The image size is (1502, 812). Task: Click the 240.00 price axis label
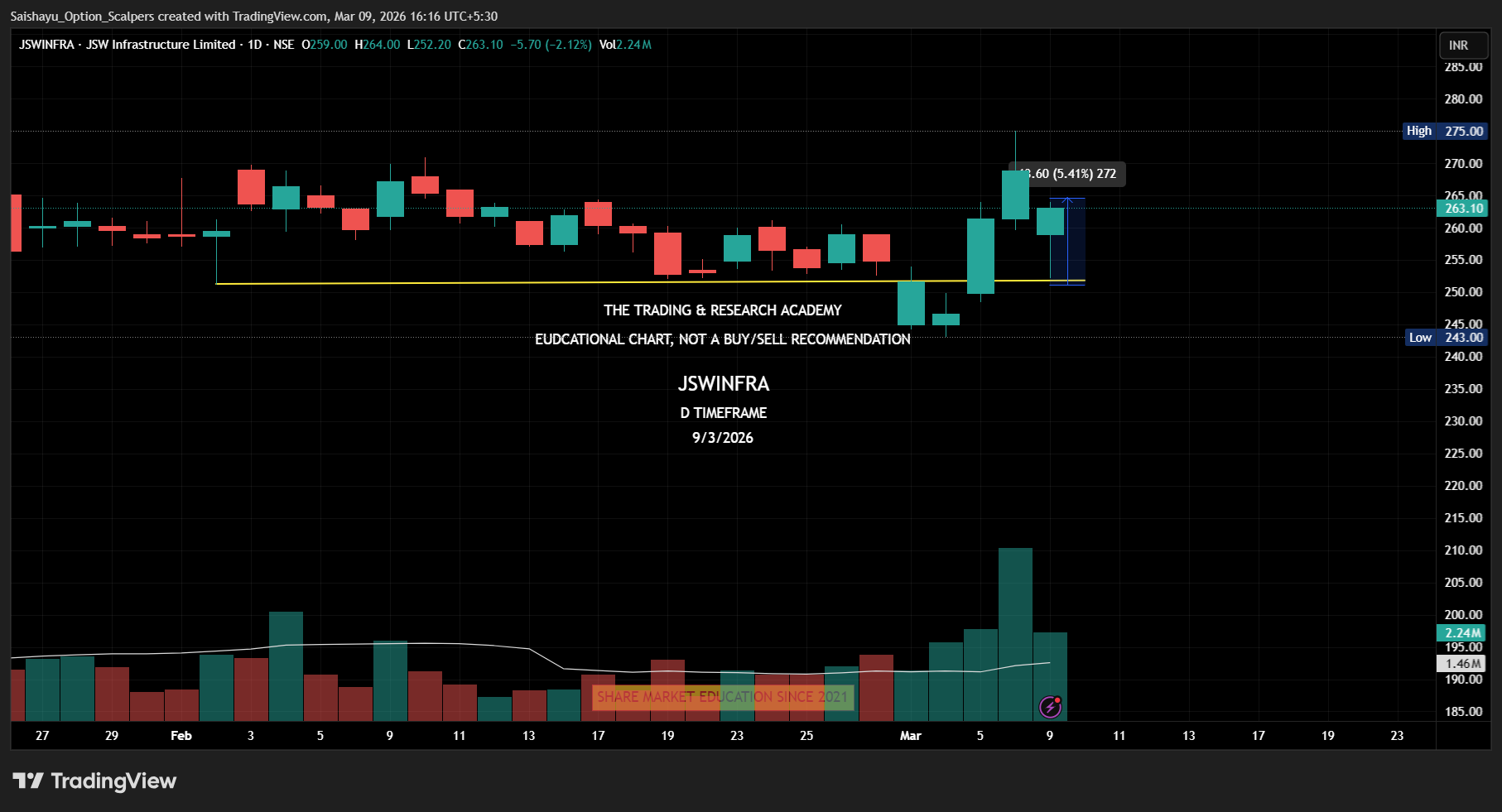pyautogui.click(x=1463, y=357)
